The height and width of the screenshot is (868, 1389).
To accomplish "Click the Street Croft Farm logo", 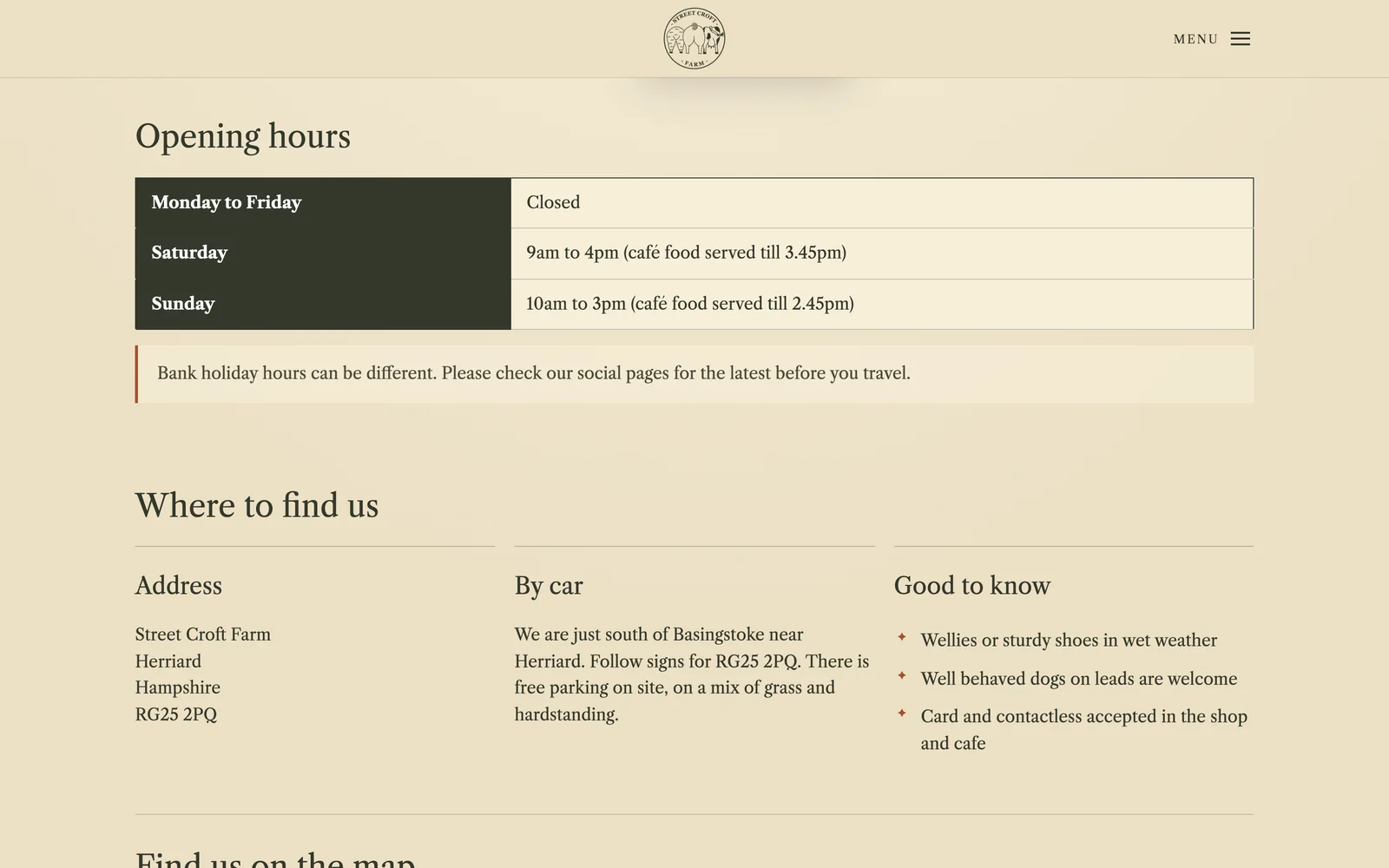I will 694,38.
